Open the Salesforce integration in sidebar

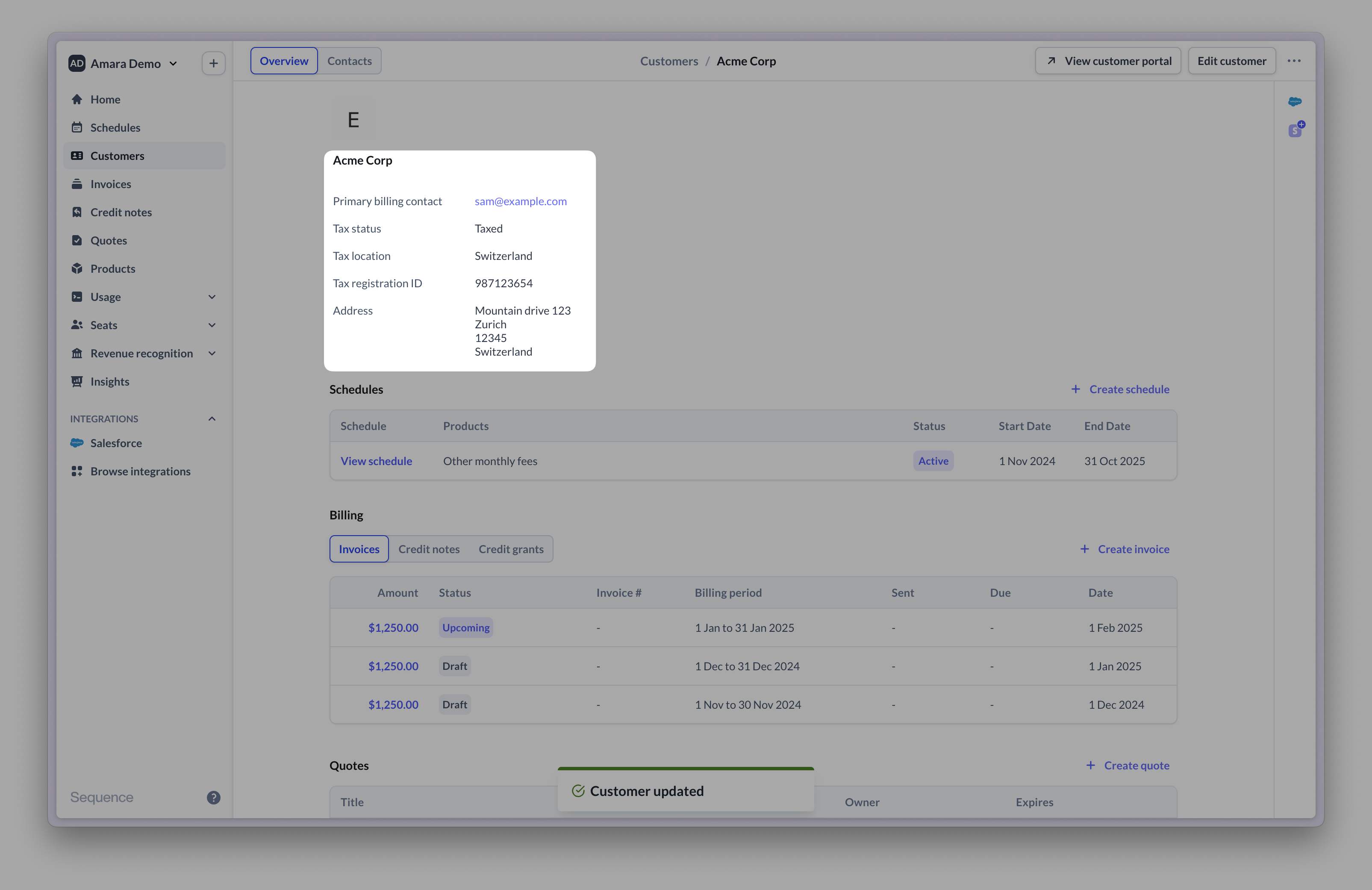144,443
